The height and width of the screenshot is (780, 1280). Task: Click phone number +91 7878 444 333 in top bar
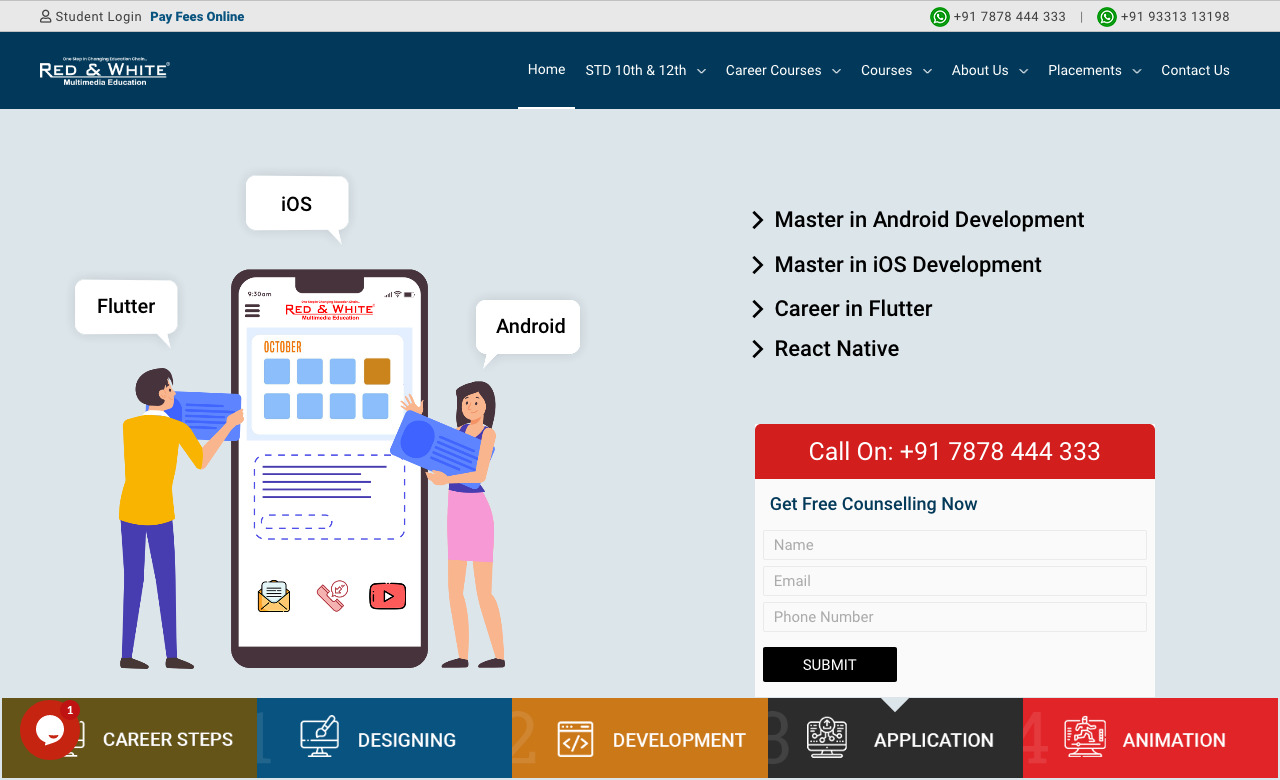1010,17
